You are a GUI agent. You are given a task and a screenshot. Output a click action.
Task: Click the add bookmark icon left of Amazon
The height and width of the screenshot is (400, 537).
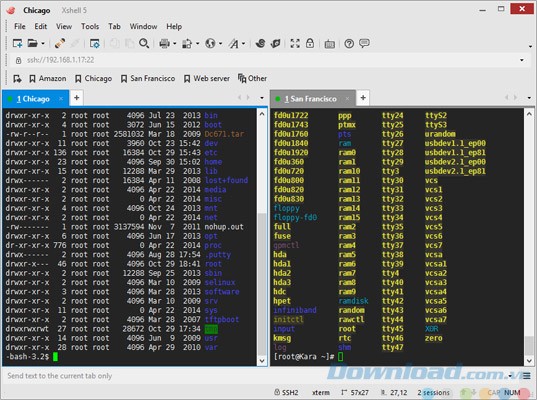pos(17,79)
